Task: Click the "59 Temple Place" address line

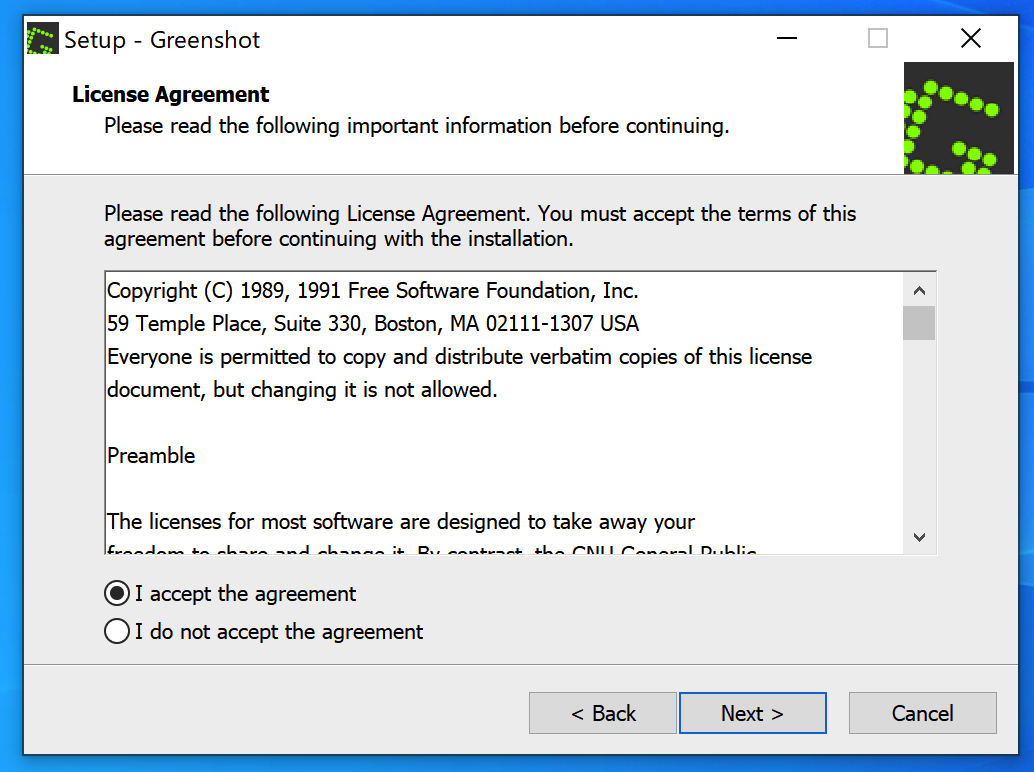Action: click(372, 324)
